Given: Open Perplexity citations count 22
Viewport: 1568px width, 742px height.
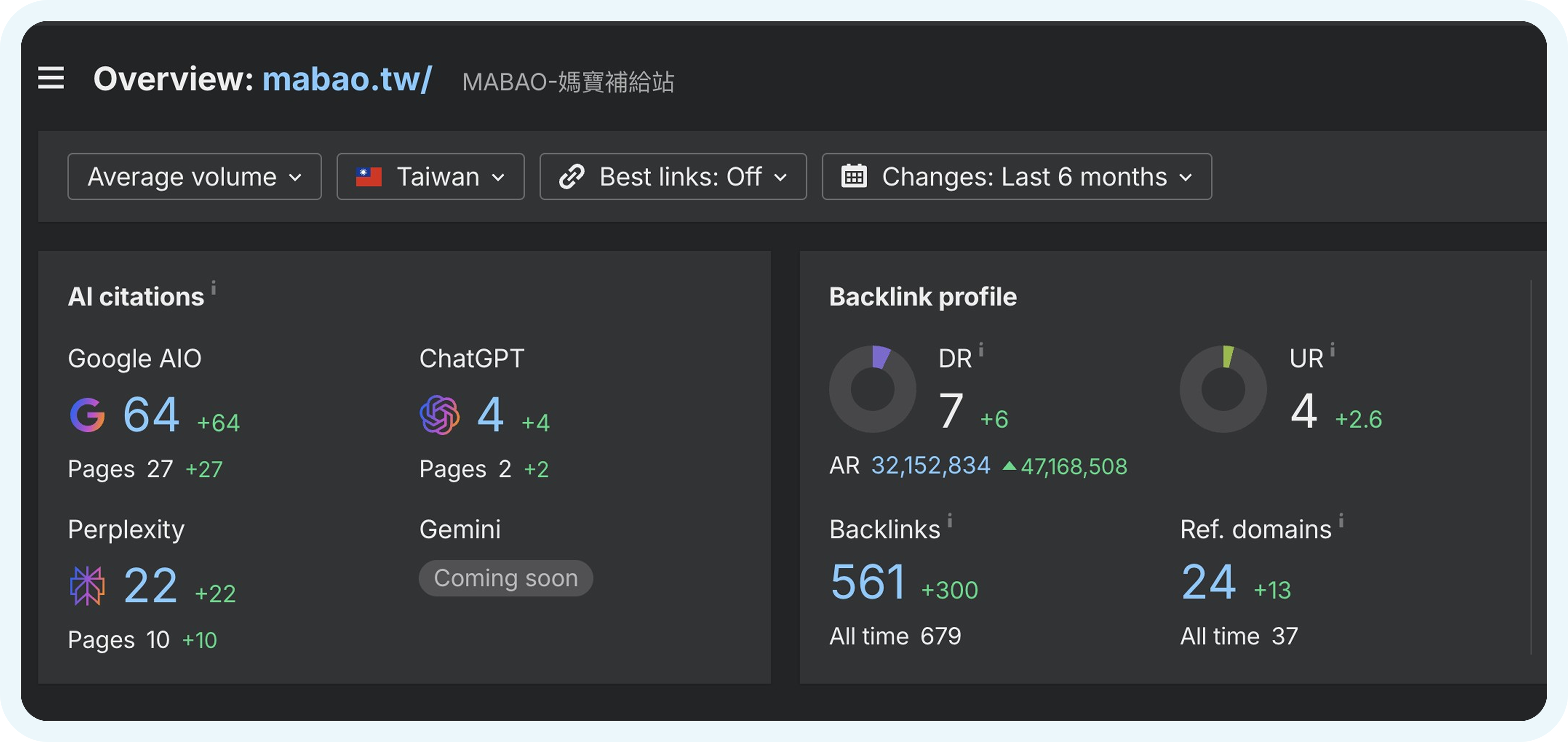Looking at the screenshot, I should (x=150, y=585).
